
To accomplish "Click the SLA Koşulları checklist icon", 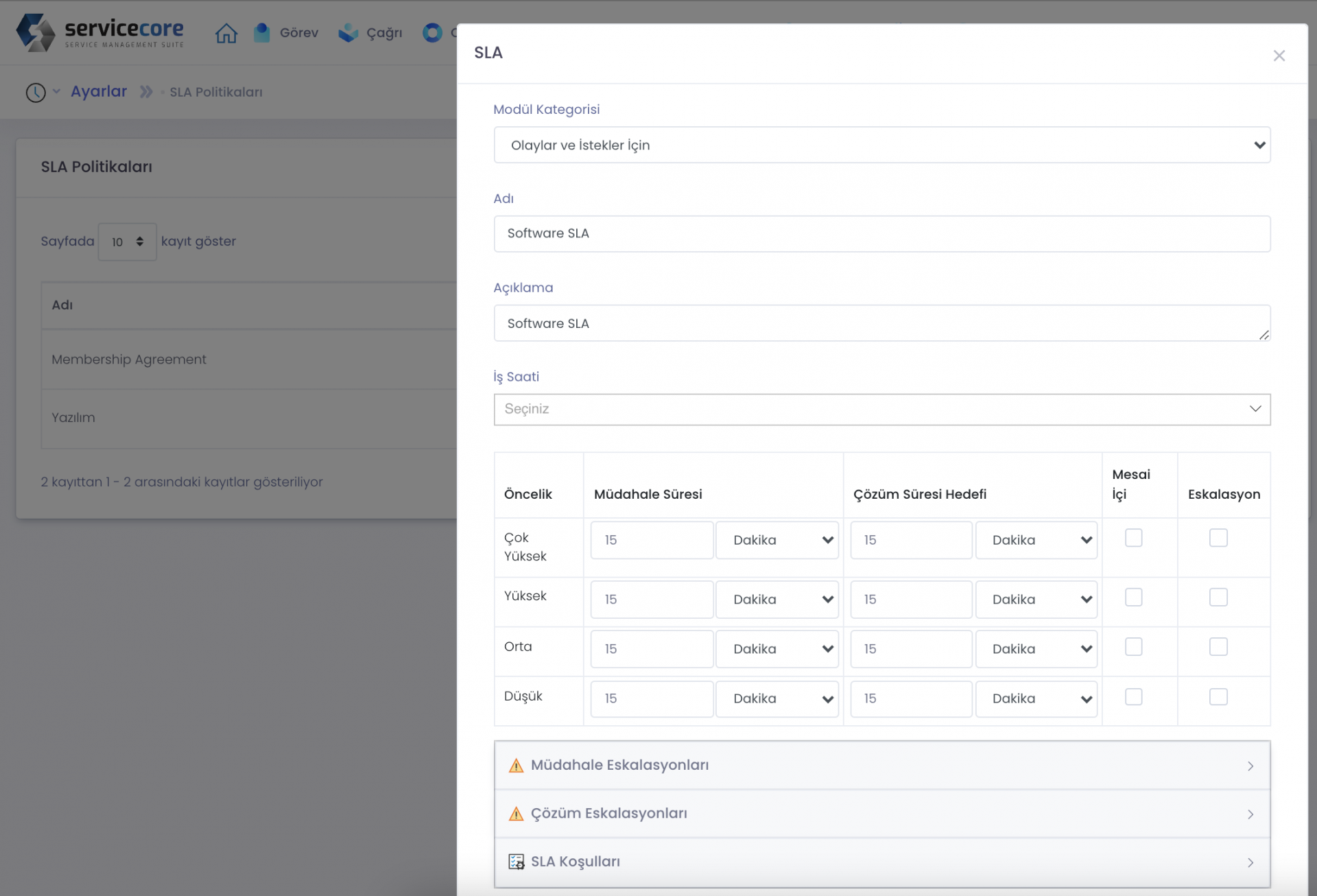I will tap(516, 862).
